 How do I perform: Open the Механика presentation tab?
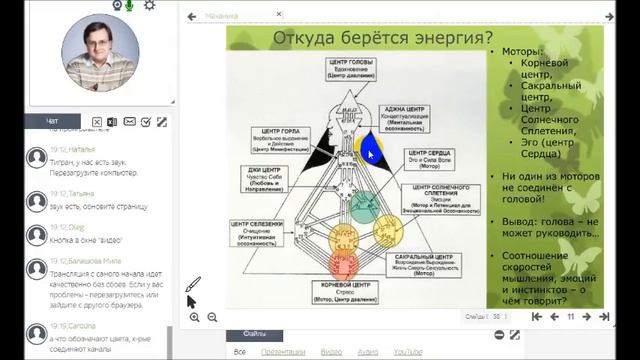(221, 16)
